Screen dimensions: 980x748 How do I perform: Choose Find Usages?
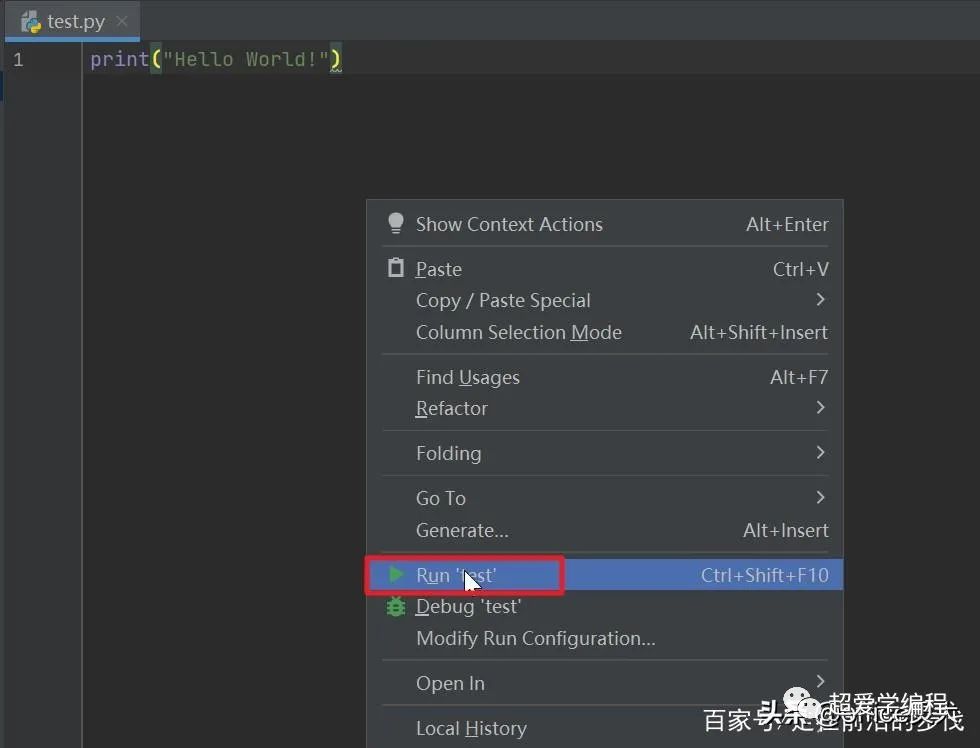604,377
